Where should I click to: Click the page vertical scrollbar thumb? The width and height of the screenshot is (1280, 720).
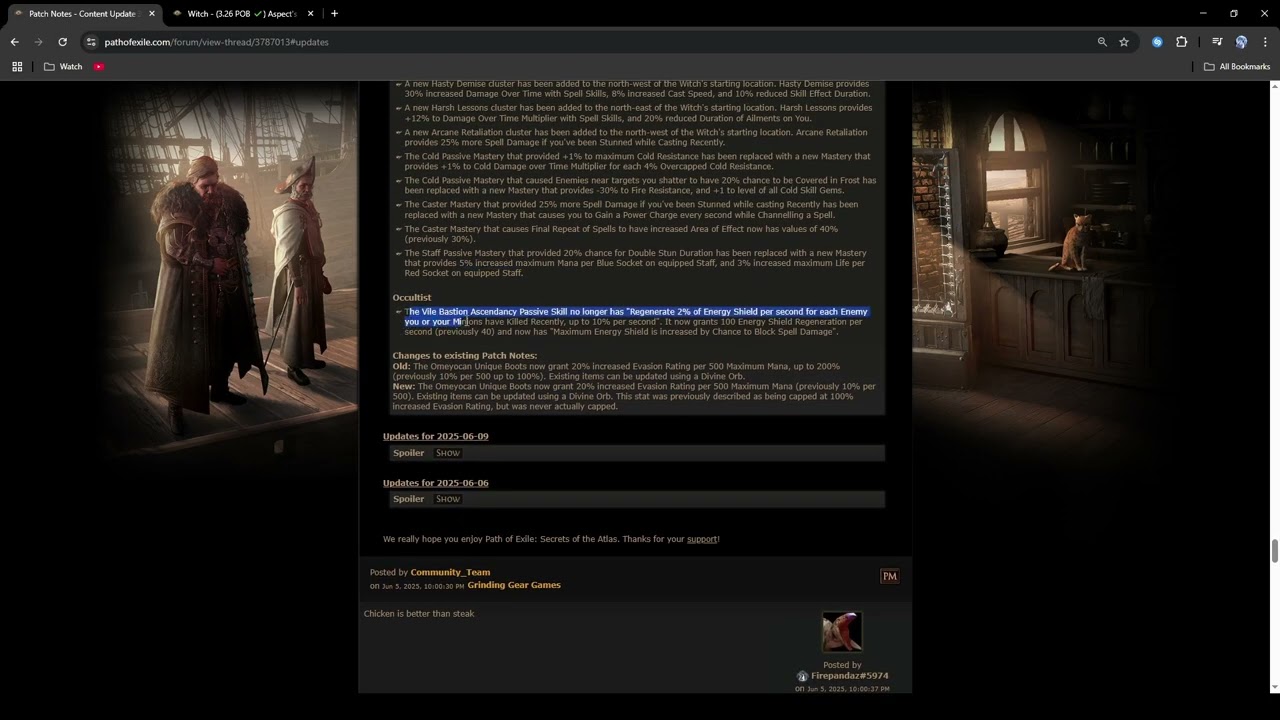1274,551
